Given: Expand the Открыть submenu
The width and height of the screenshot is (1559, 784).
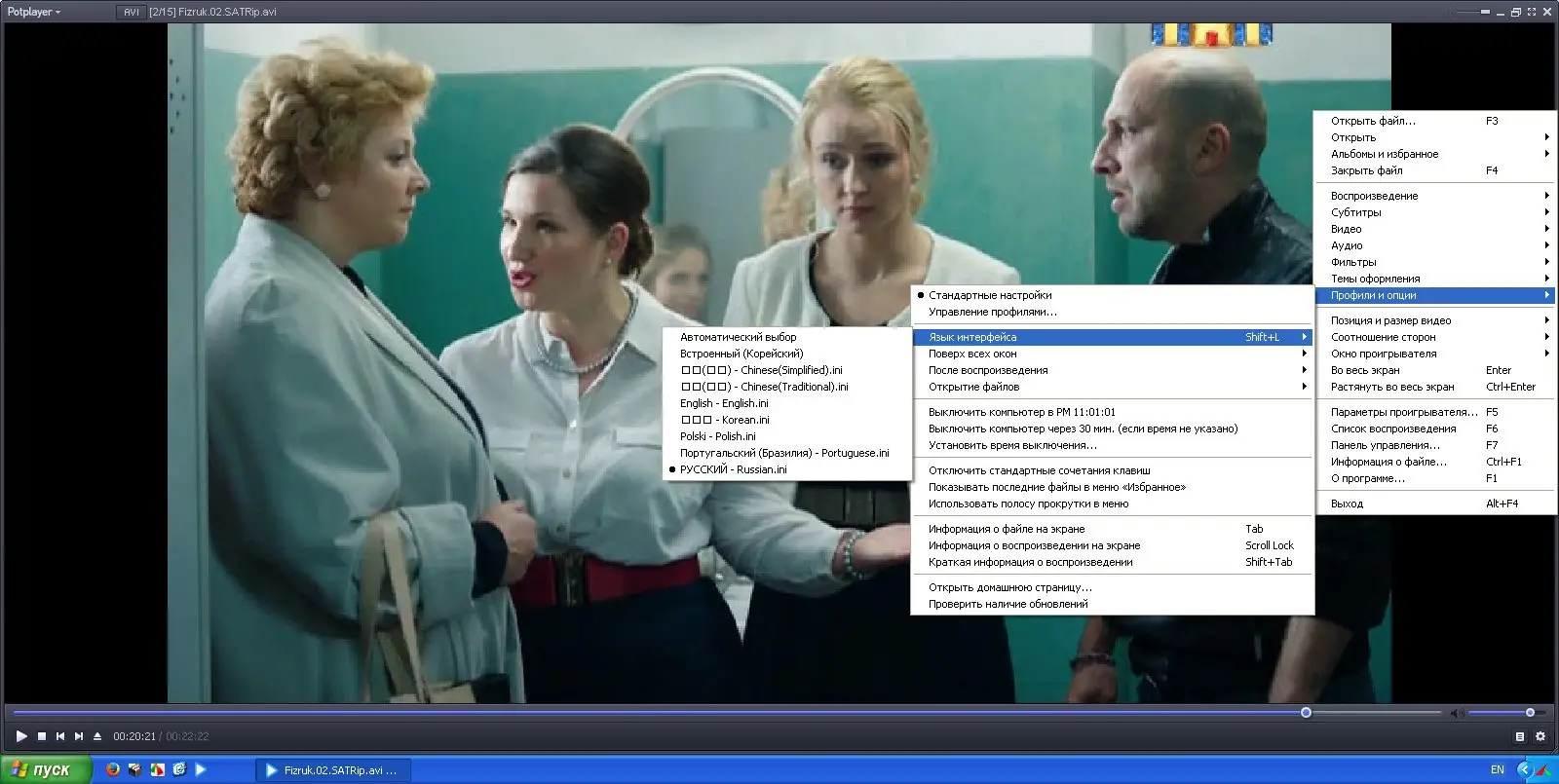Looking at the screenshot, I should click(1434, 137).
